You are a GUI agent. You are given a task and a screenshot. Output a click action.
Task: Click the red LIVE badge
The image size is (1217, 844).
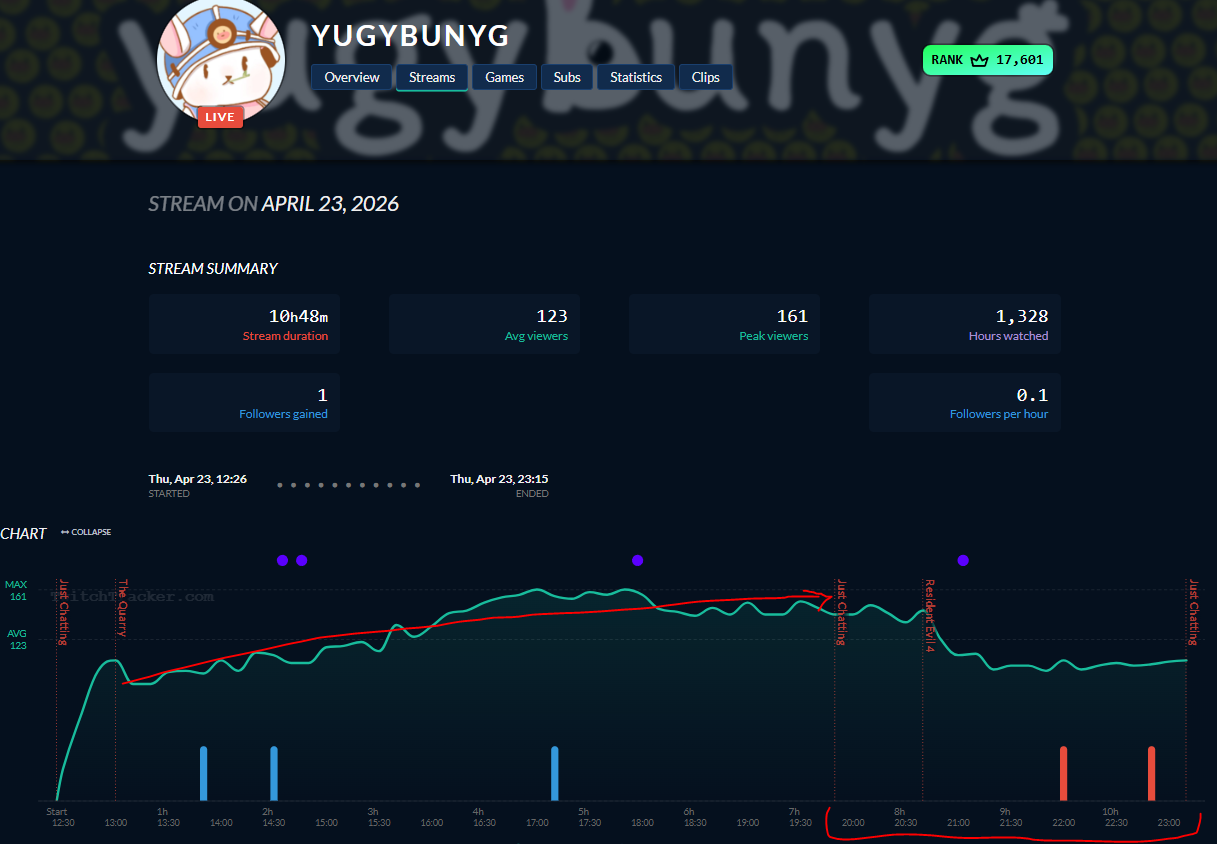[220, 117]
